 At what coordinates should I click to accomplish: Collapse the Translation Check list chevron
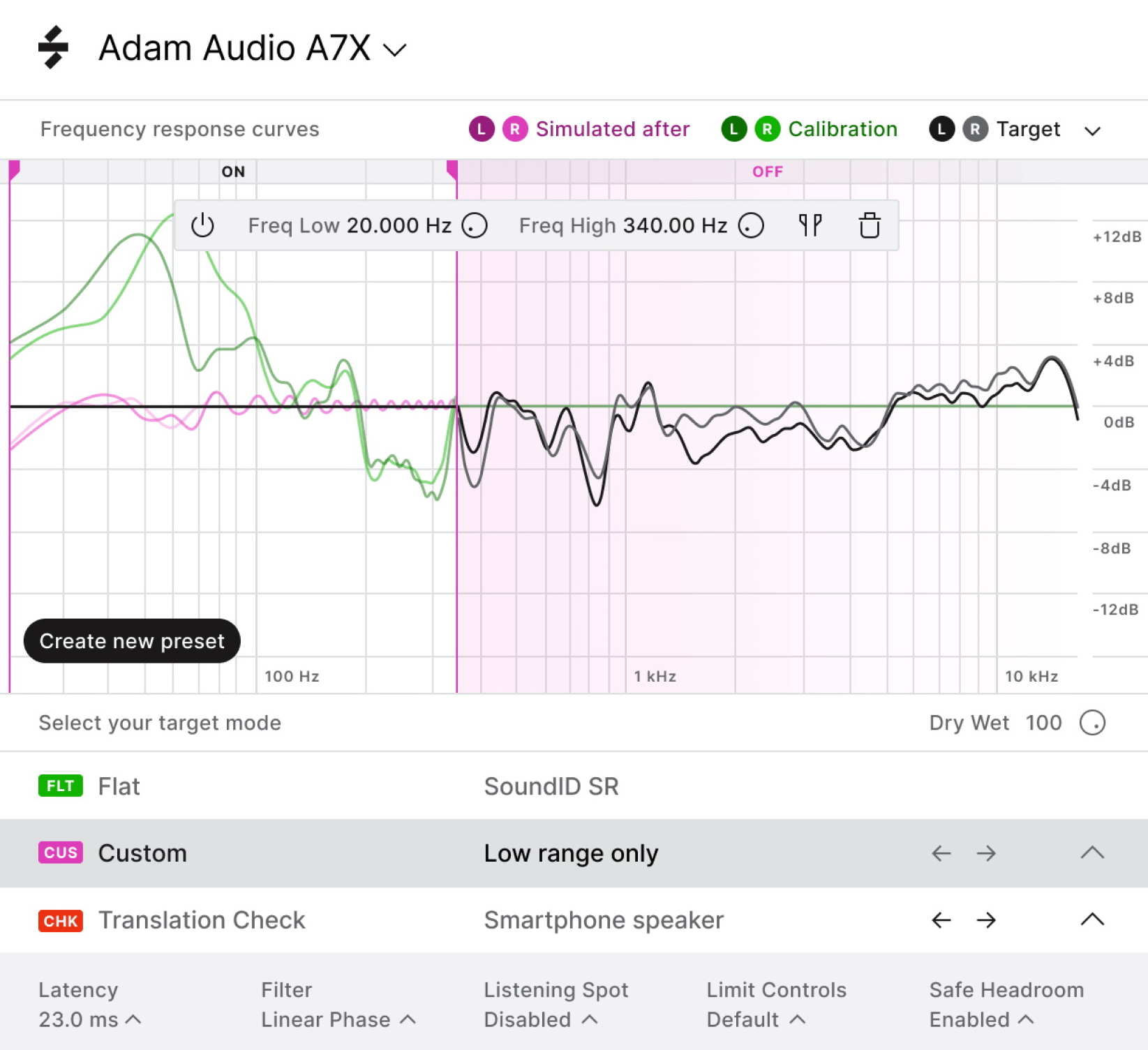click(x=1092, y=920)
